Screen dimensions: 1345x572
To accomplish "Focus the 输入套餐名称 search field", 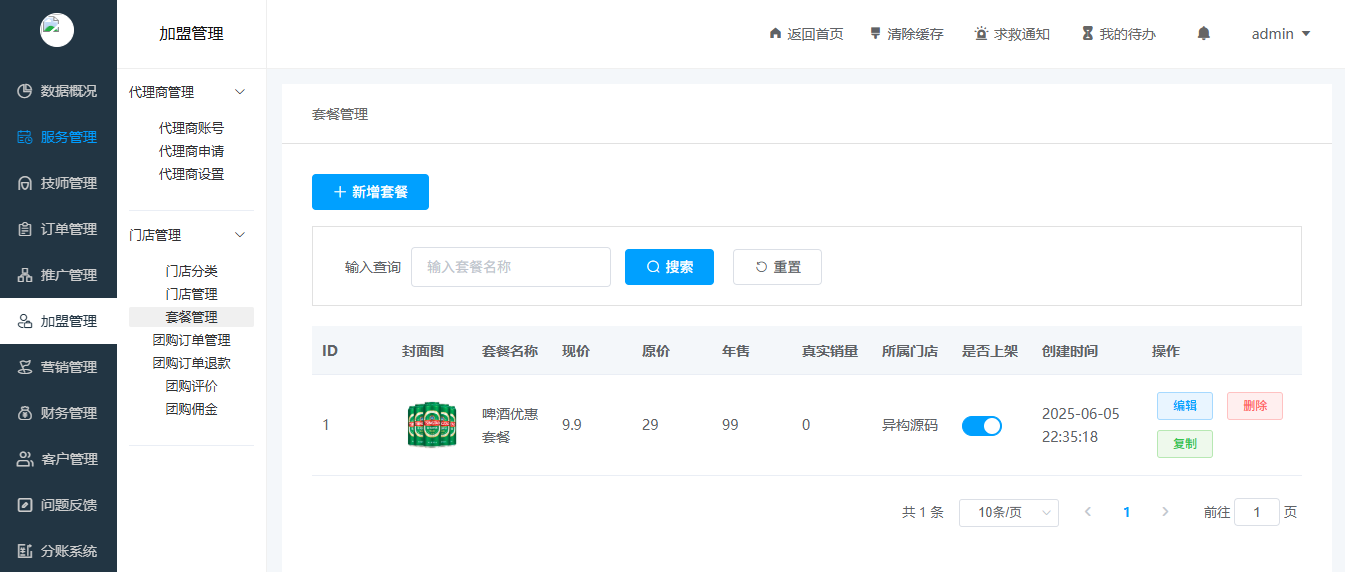I will [510, 267].
